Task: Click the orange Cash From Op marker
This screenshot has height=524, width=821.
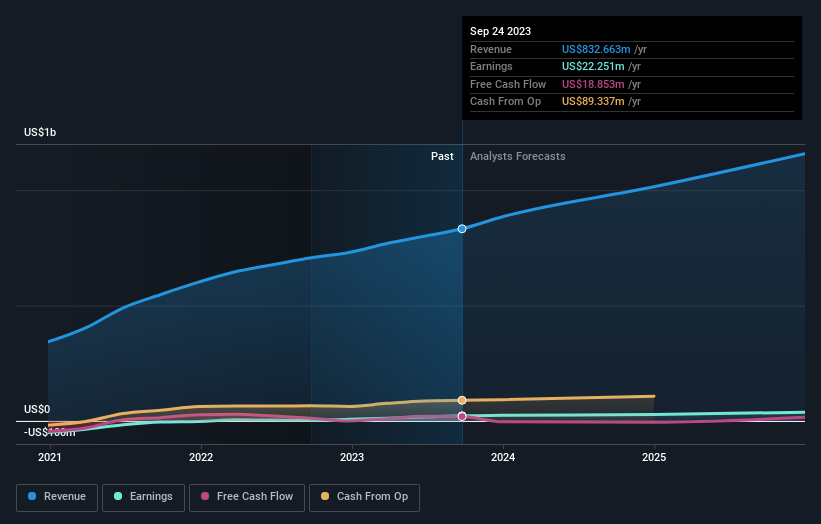Action: pyautogui.click(x=462, y=400)
